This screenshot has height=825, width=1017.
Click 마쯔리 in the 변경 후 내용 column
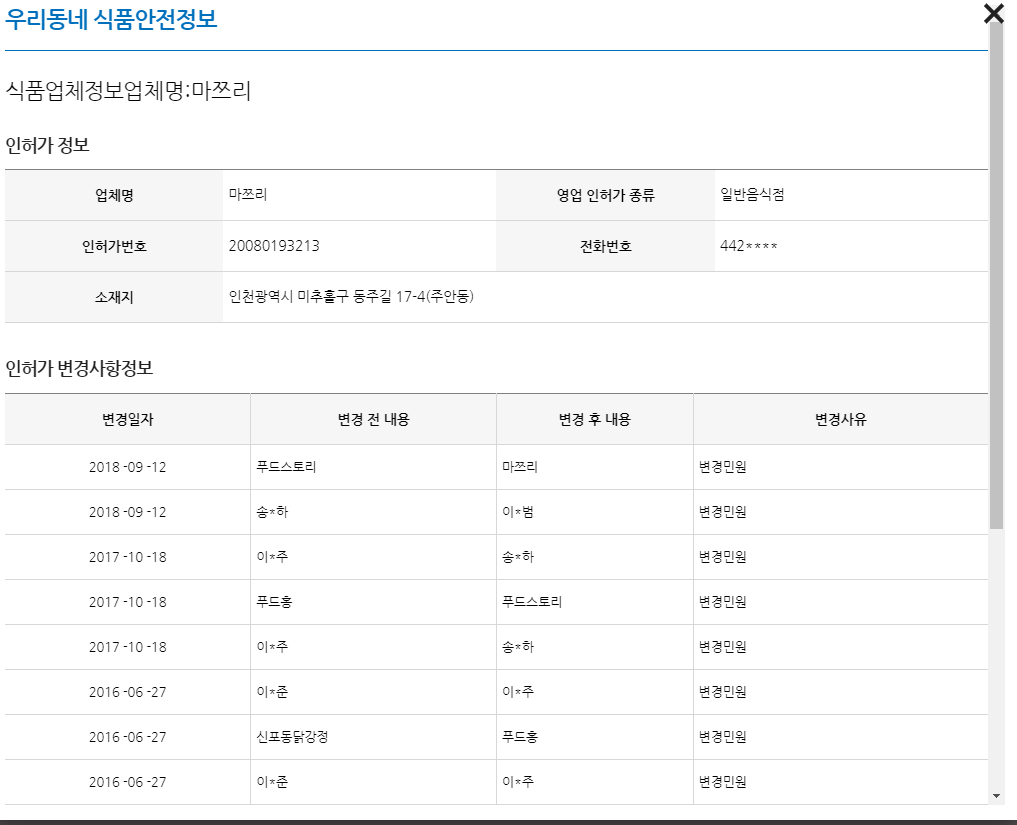(x=520, y=466)
